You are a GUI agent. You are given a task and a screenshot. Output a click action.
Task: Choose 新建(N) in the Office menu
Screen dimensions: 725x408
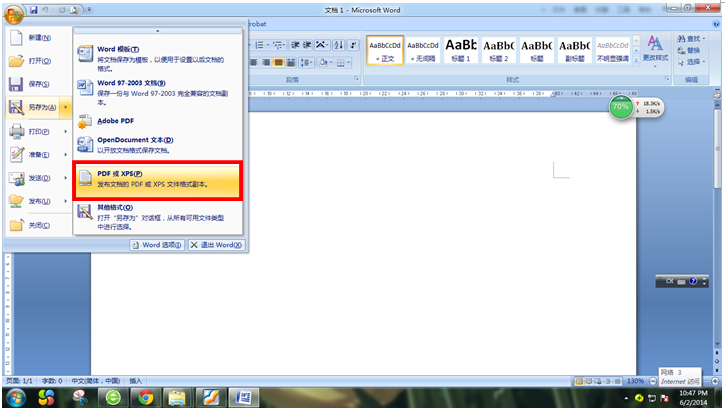click(39, 37)
